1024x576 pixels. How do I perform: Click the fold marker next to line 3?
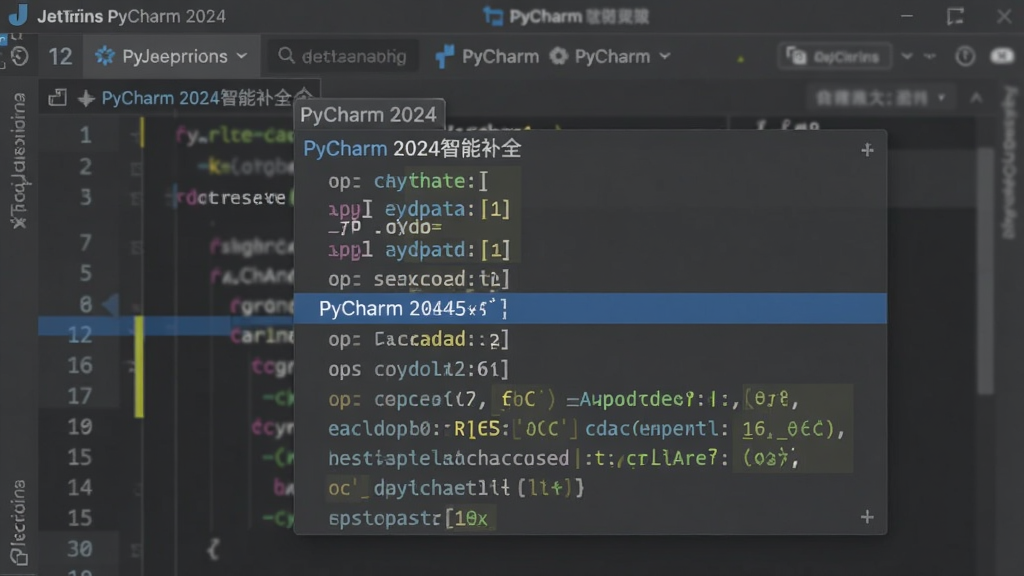136,199
